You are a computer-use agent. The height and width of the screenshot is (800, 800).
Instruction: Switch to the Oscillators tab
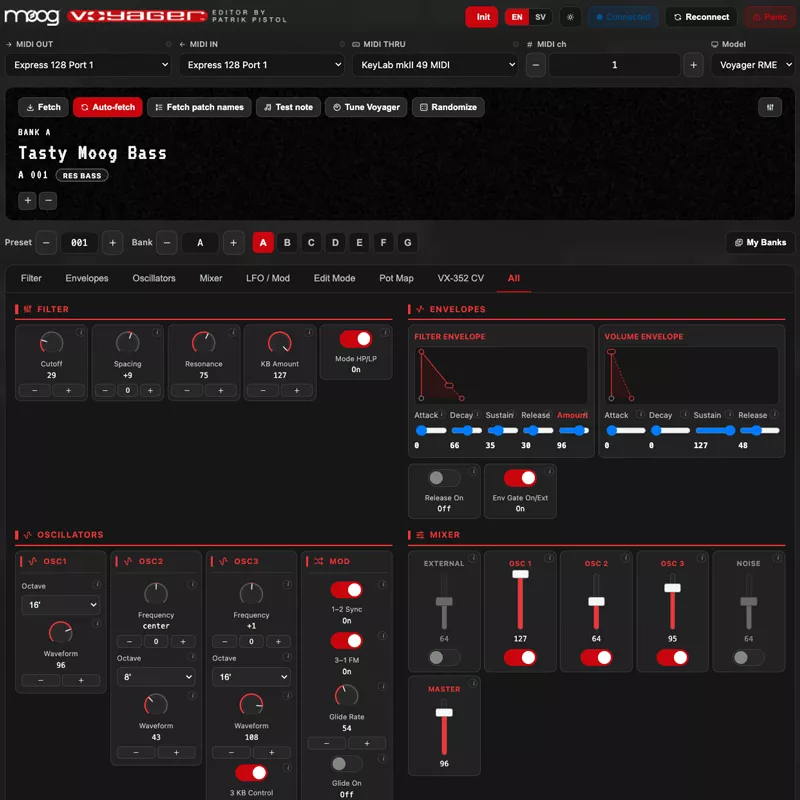coord(154,278)
